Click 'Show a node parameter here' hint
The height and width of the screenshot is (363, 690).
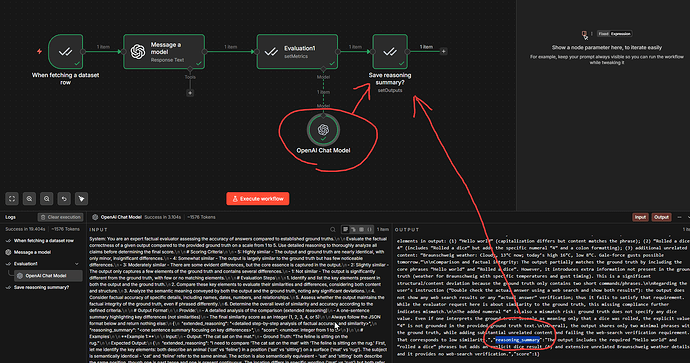tap(607, 48)
